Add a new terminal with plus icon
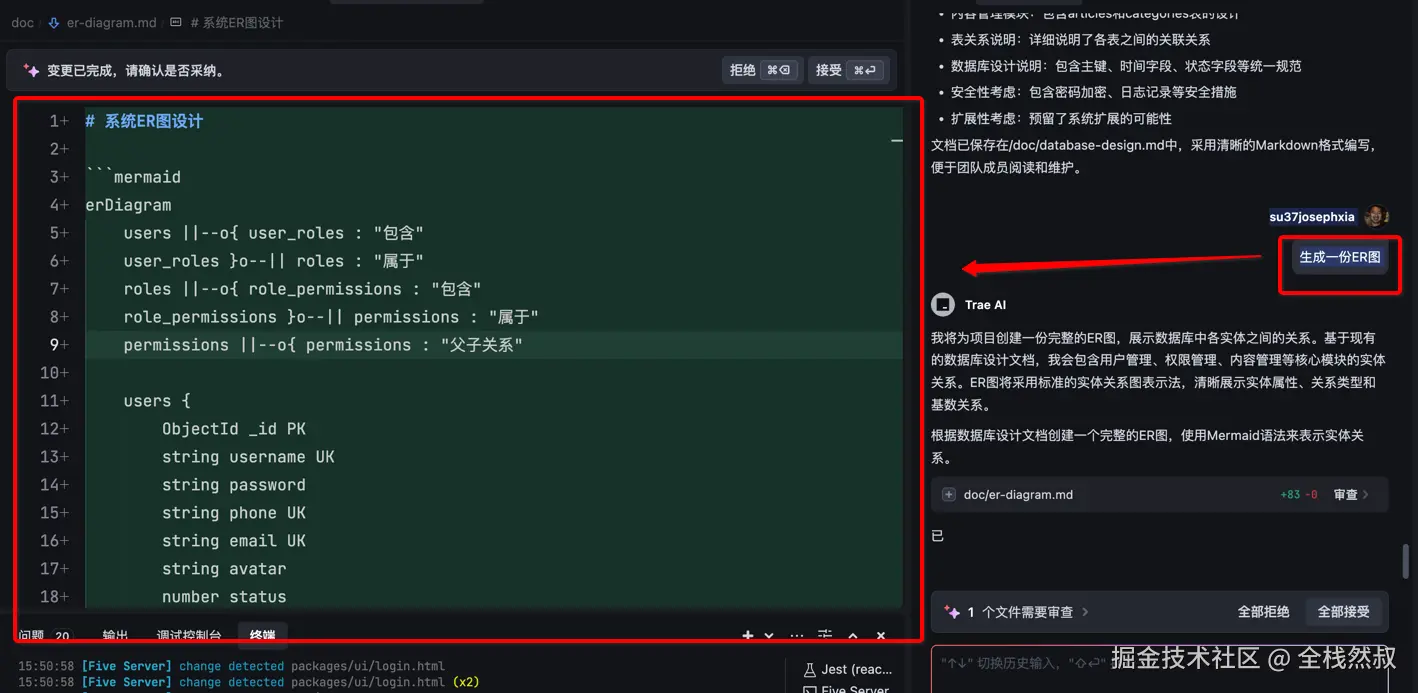Viewport: 1418px width, 693px height. [x=747, y=636]
